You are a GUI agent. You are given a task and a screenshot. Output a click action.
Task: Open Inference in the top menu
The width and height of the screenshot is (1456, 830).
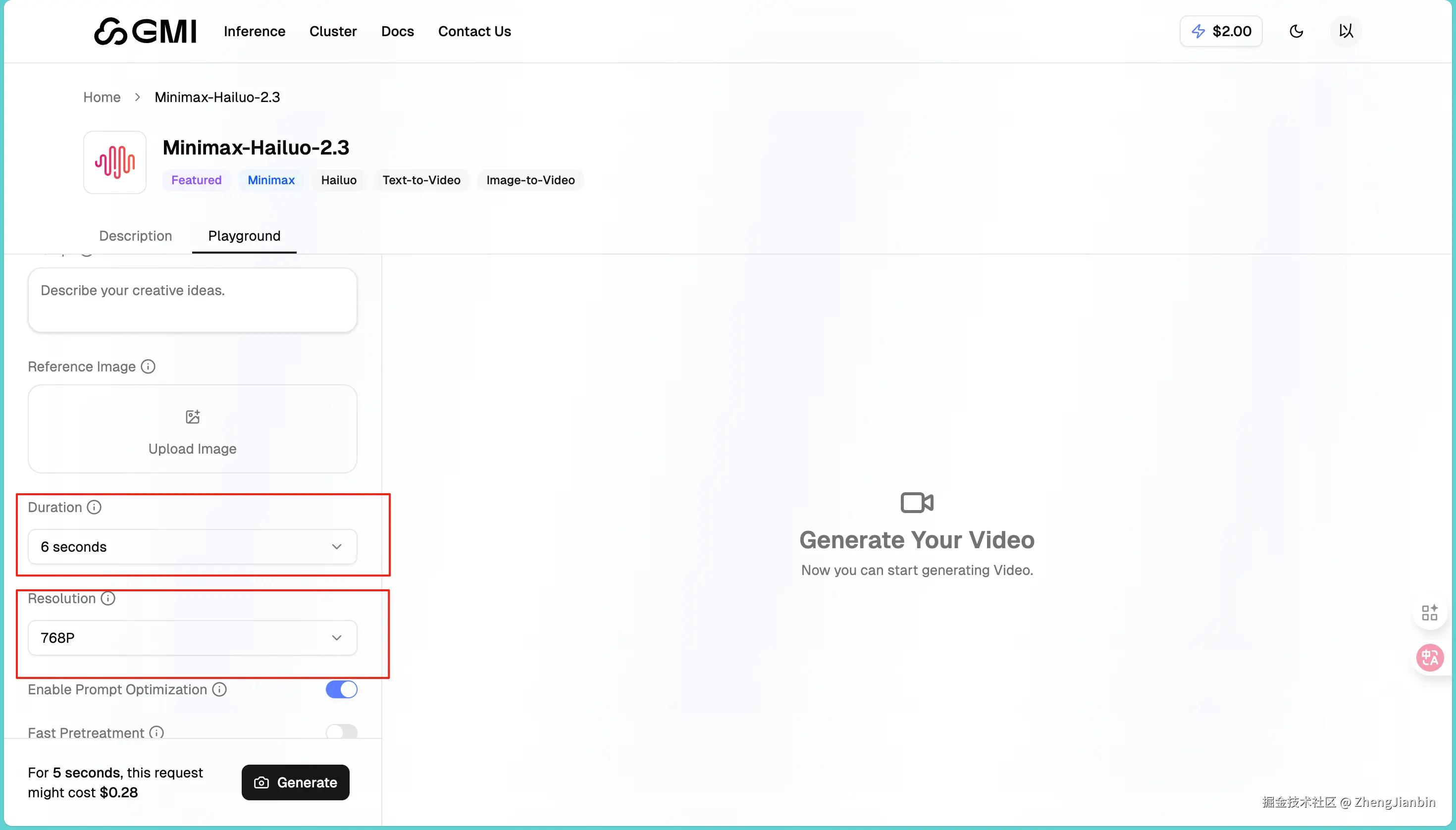point(254,31)
